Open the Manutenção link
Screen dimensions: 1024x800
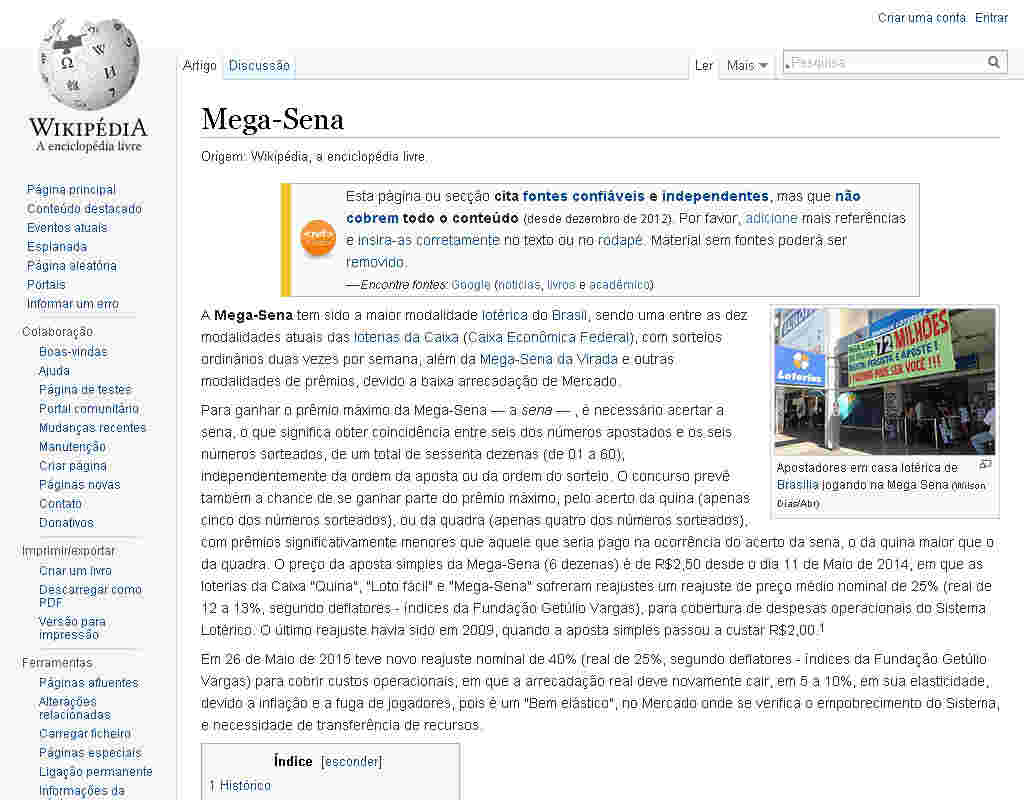pos(72,447)
